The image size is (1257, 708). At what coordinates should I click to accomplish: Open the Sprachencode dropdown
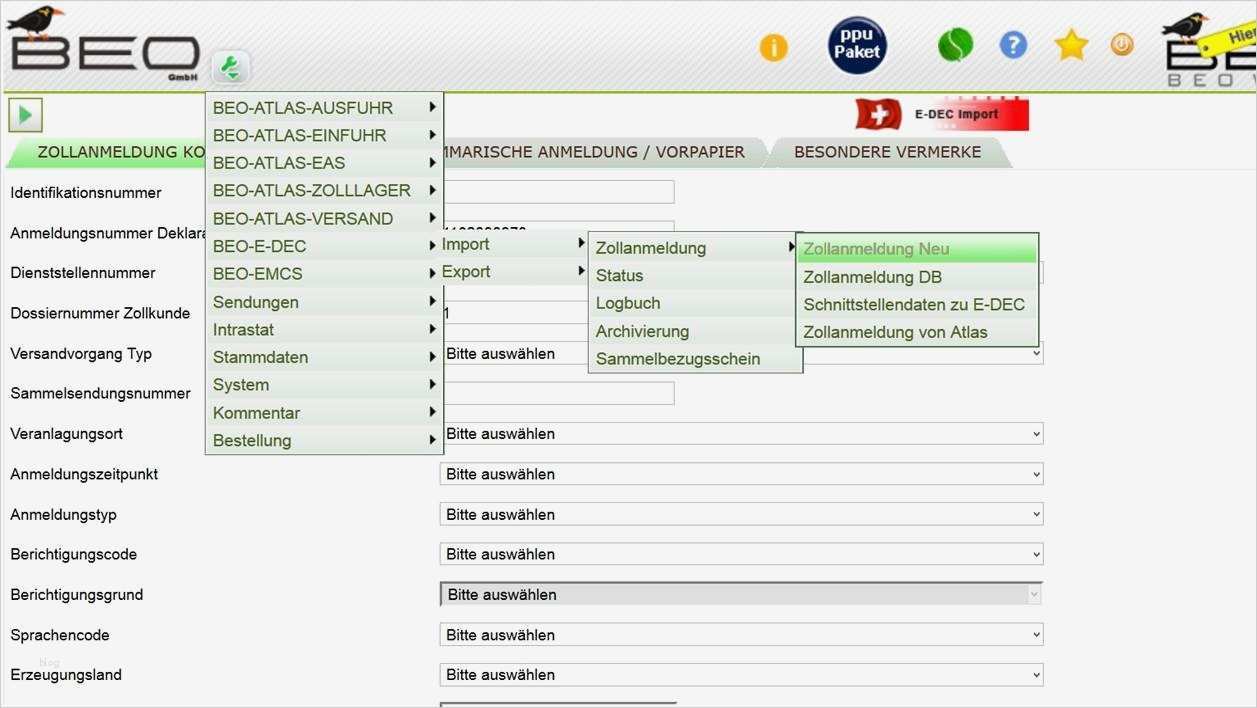(740, 634)
